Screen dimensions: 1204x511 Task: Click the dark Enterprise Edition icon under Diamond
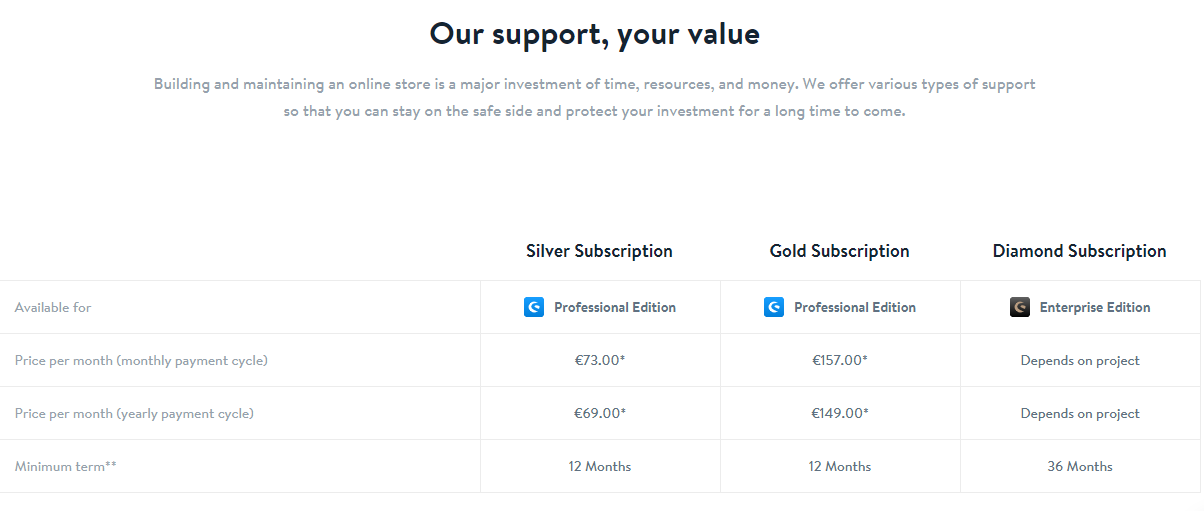1020,307
